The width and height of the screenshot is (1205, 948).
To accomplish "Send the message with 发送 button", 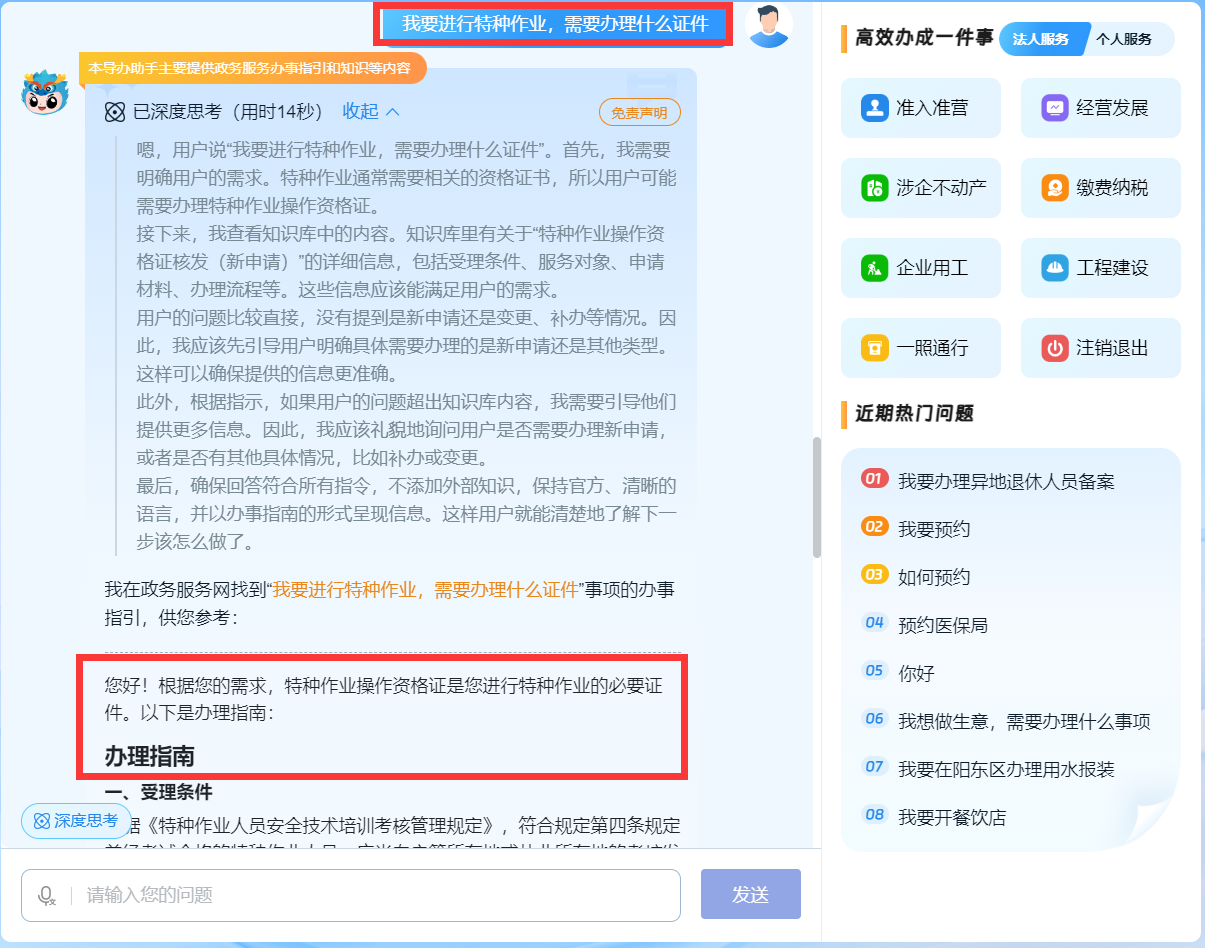I will pos(750,895).
